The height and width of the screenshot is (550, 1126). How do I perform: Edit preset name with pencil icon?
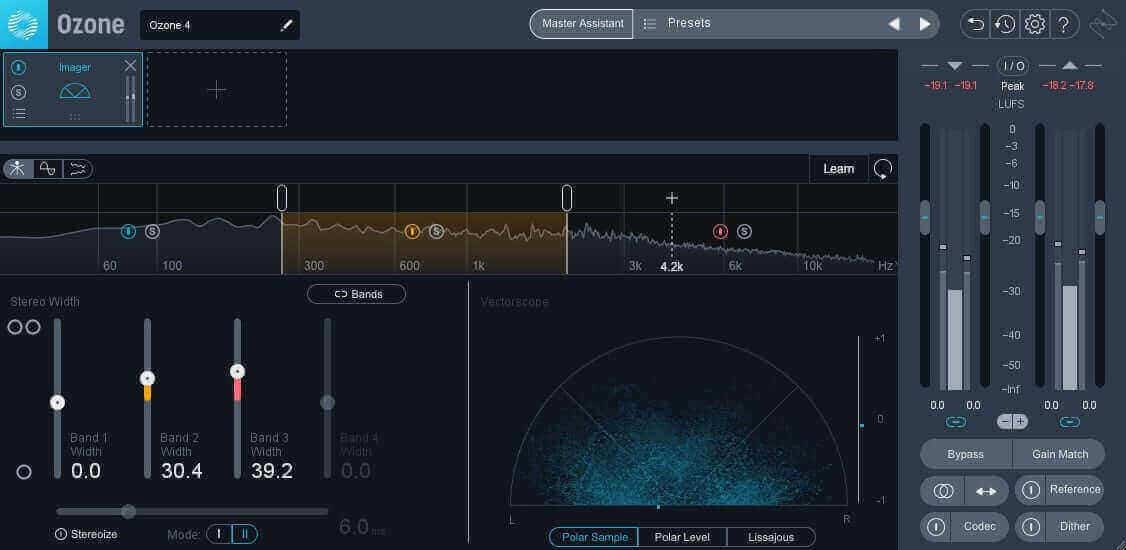tap(286, 26)
